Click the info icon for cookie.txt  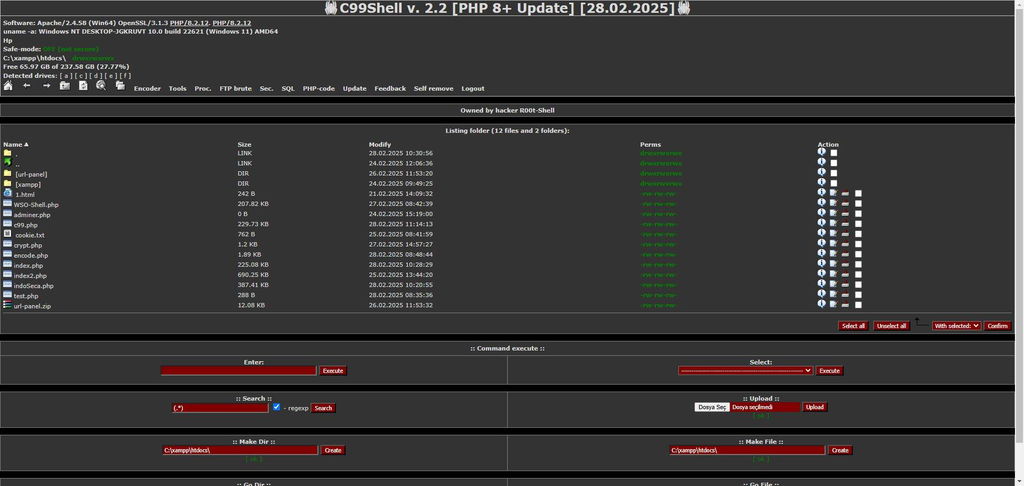(x=822, y=233)
